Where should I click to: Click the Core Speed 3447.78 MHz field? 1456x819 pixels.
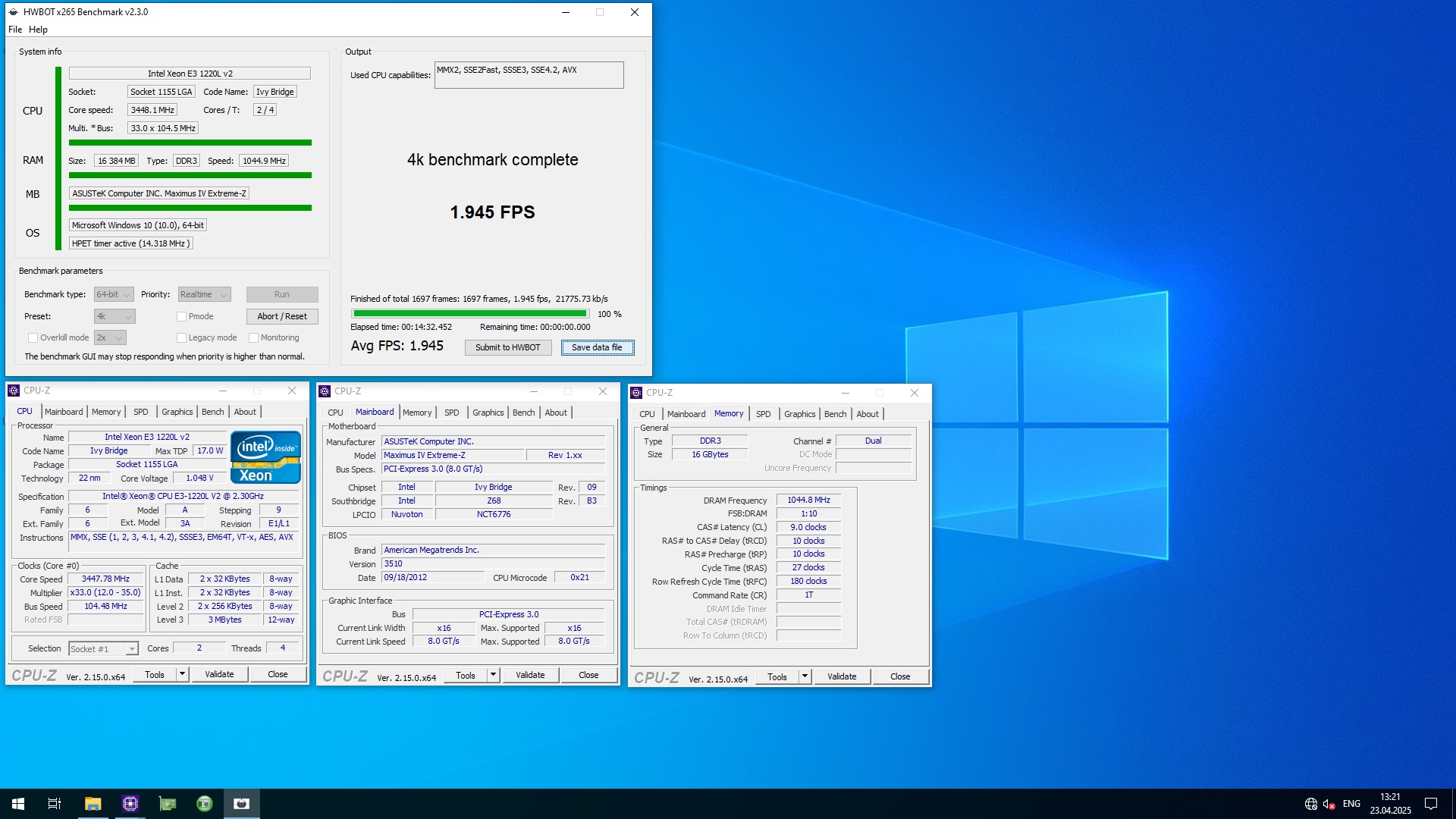[106, 579]
